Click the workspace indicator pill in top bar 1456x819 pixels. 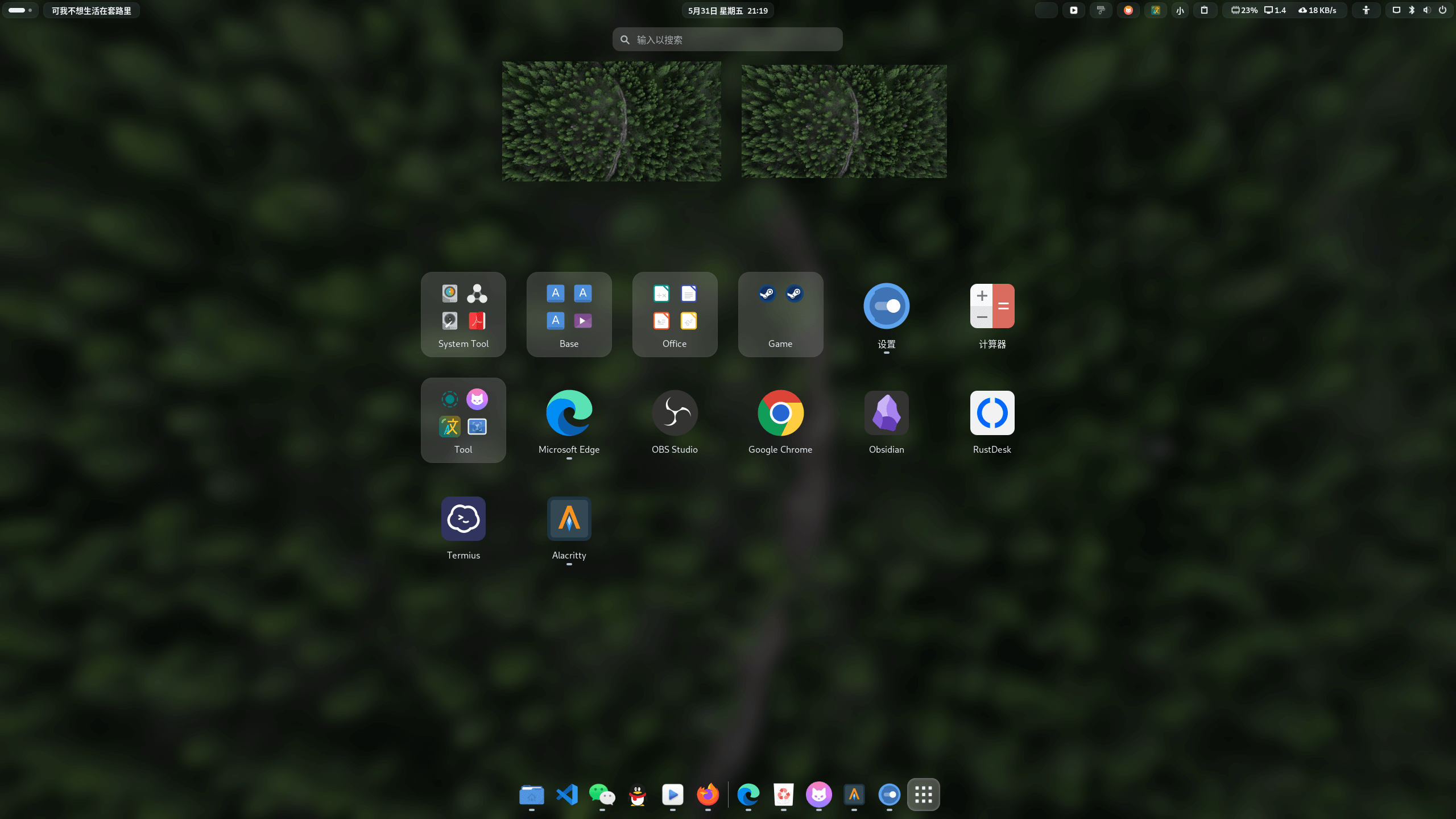click(x=20, y=10)
